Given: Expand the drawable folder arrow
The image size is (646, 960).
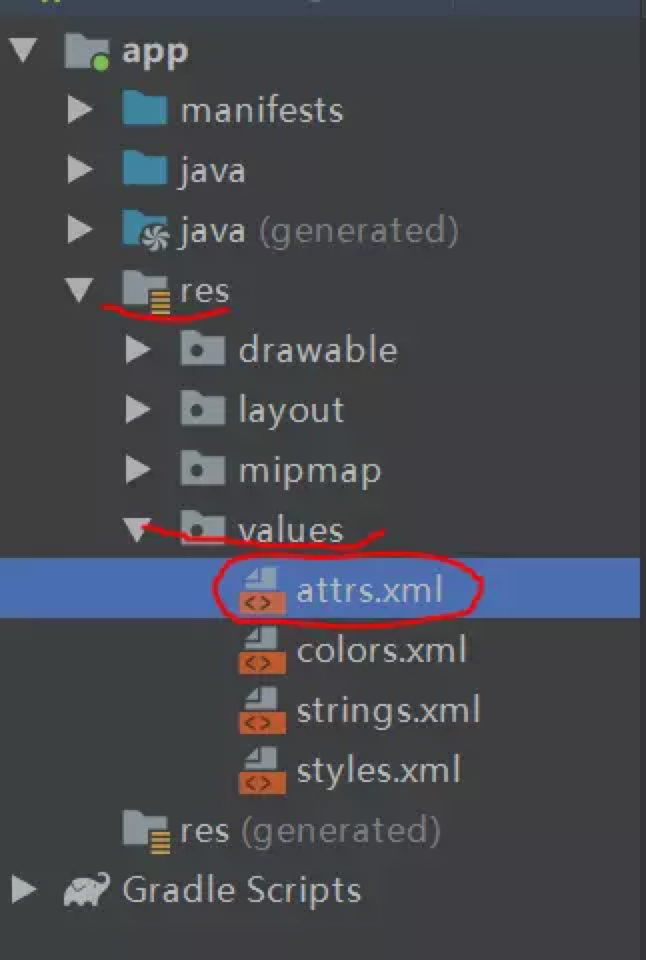Looking at the screenshot, I should [138, 350].
